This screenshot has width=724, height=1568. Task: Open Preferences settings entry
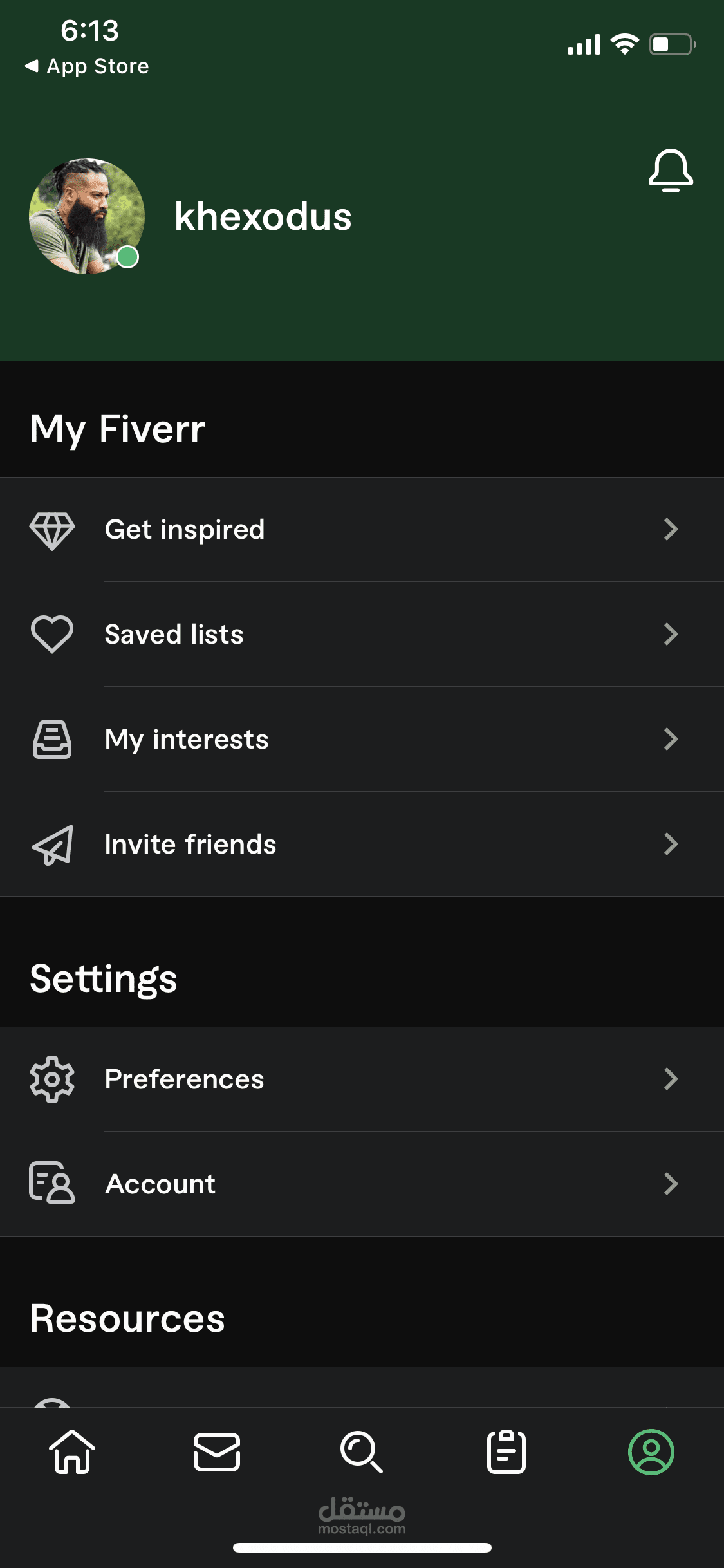[362, 1079]
